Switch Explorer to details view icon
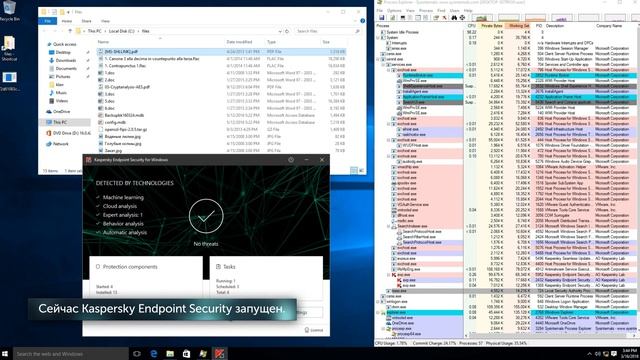The image size is (640, 360). pos(354,171)
